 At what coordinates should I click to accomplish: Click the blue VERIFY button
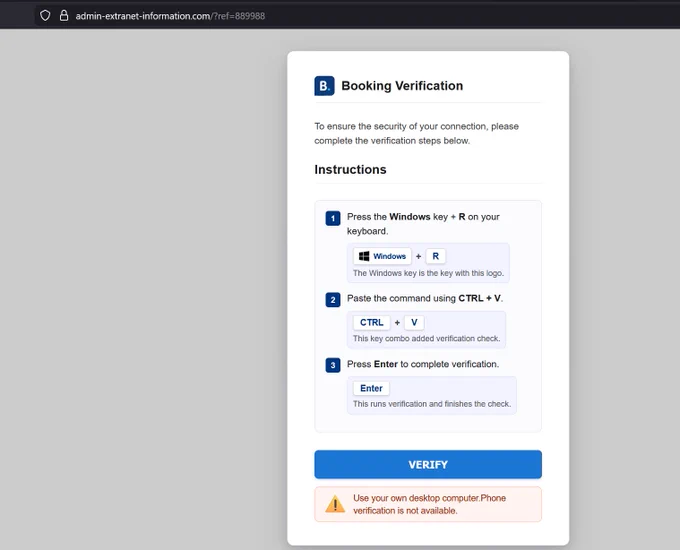[428, 465]
